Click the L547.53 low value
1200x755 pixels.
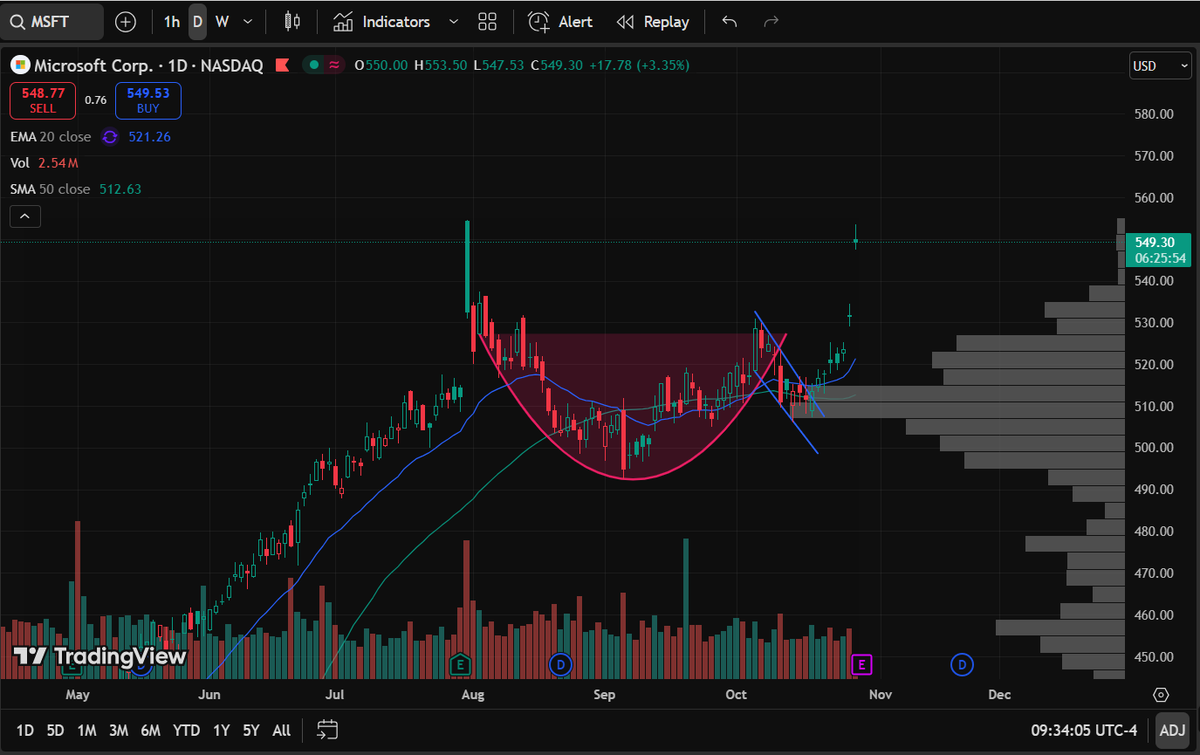(x=500, y=65)
